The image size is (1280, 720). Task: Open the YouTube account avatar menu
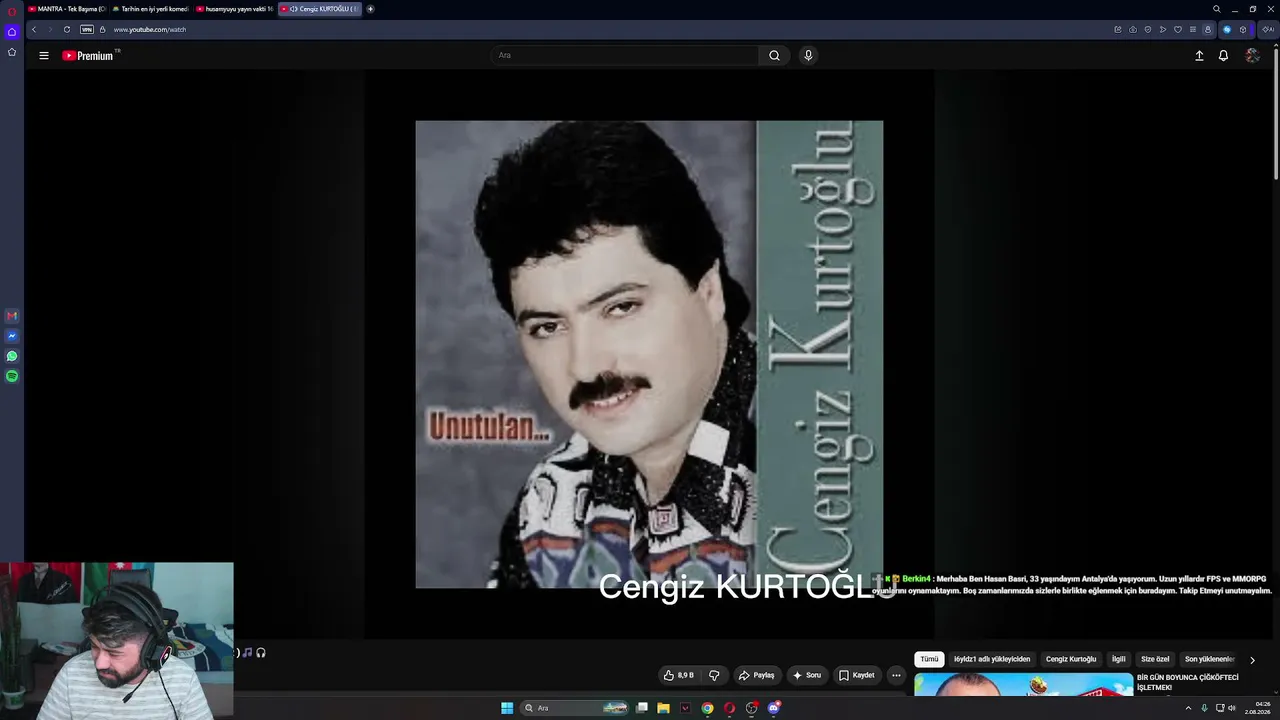click(1252, 56)
